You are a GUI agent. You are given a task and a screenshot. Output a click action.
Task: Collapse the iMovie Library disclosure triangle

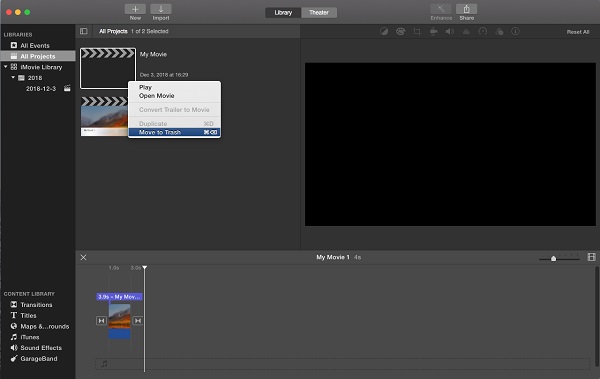click(6, 67)
